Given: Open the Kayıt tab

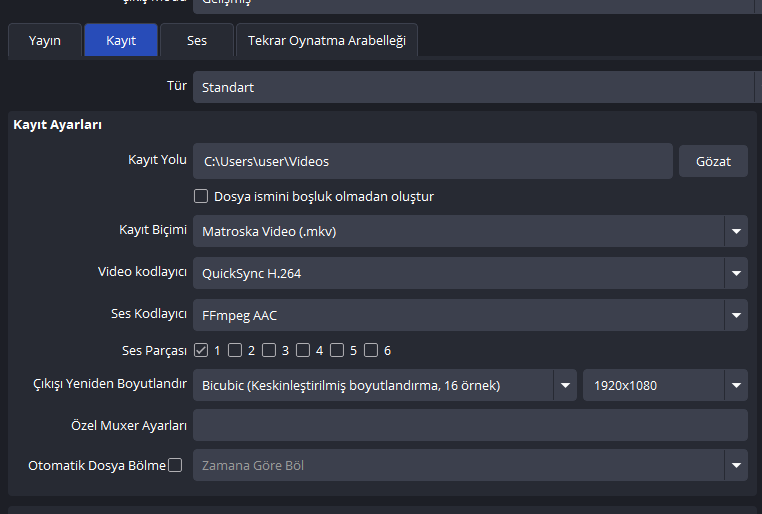Looking at the screenshot, I should [x=121, y=41].
